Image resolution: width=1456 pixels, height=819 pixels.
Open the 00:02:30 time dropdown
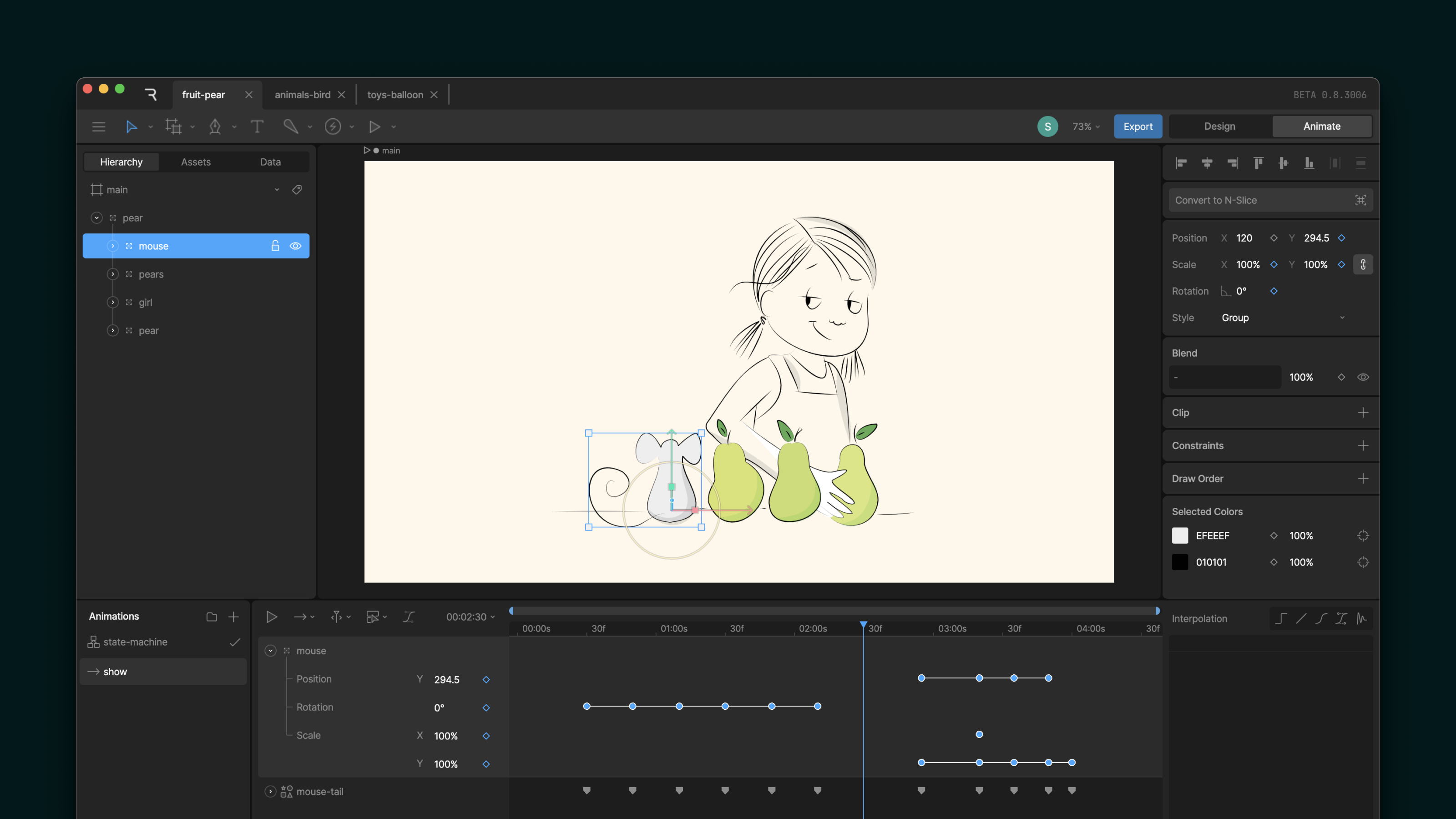point(470,617)
